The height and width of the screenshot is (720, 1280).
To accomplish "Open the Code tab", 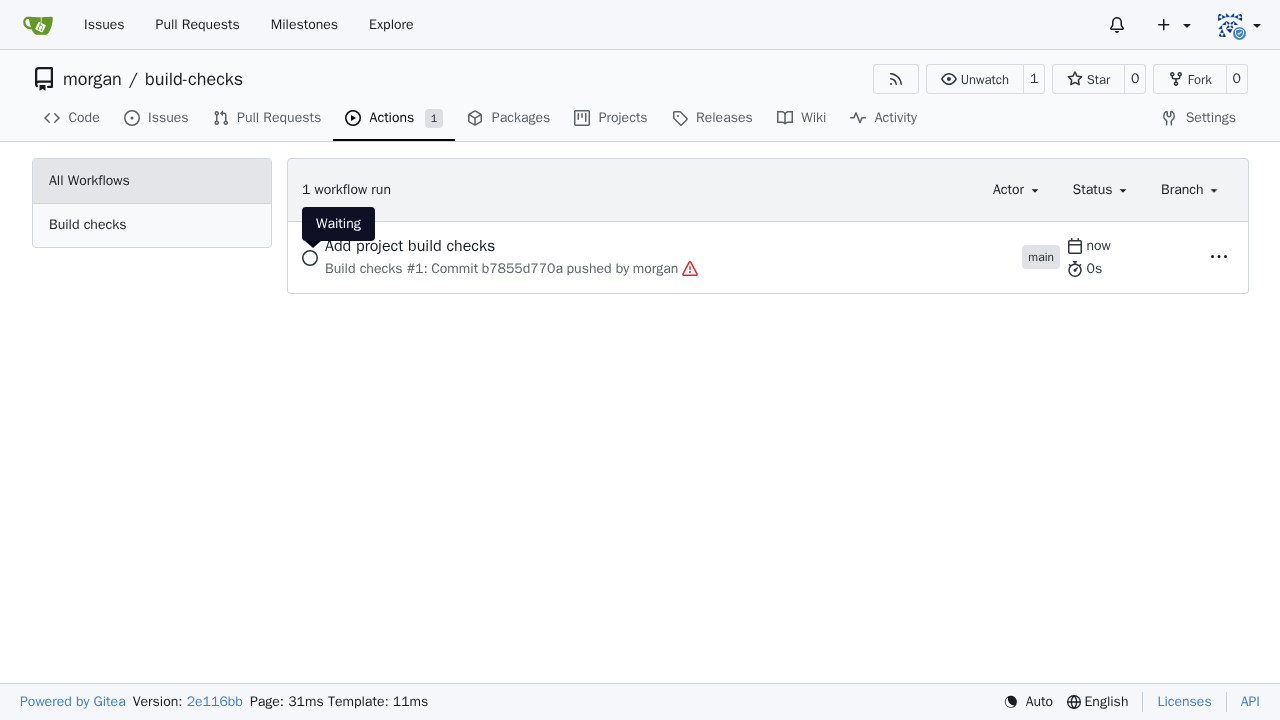I will pyautogui.click(x=72, y=118).
